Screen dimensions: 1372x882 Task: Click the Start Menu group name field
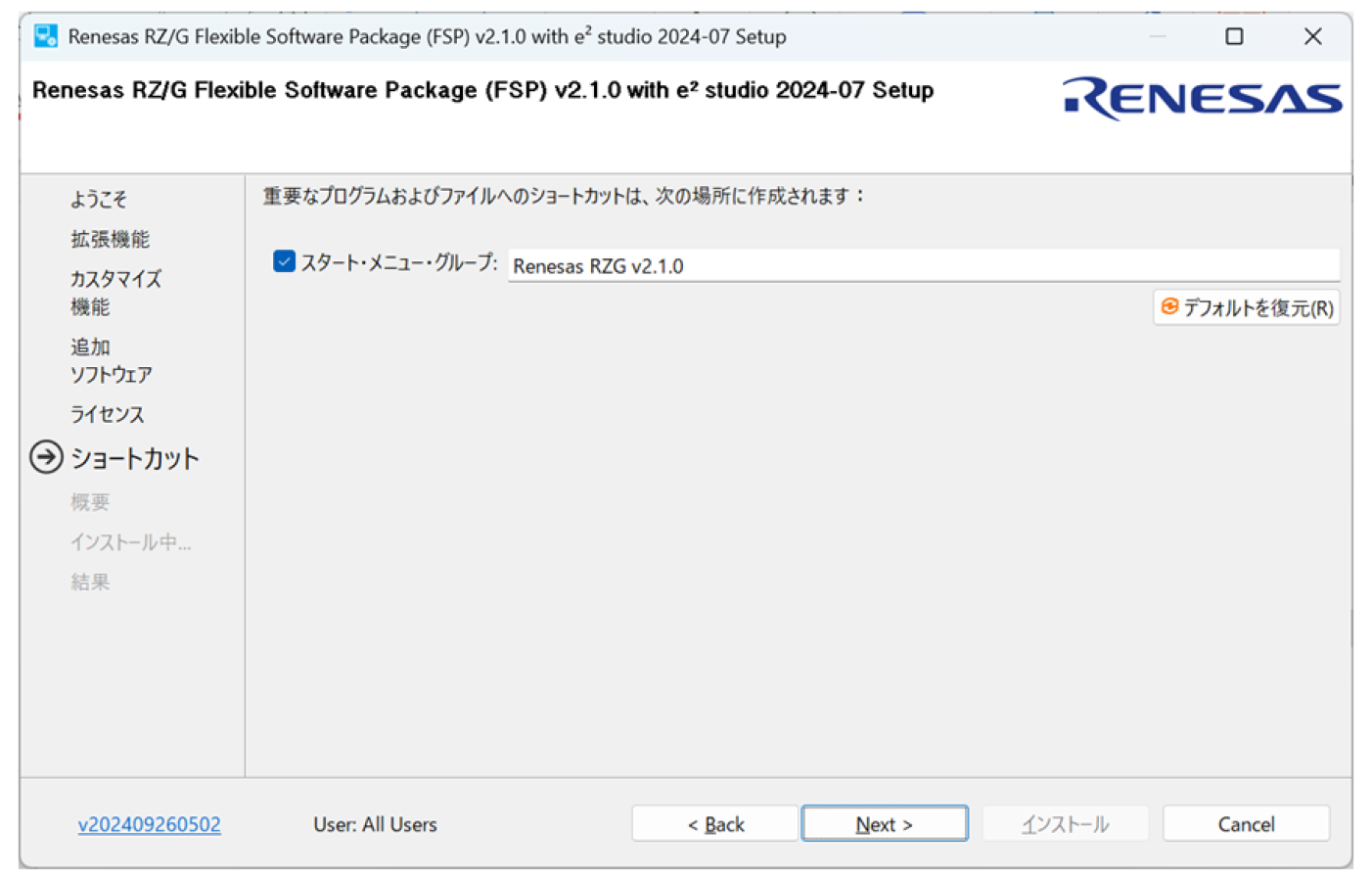(x=923, y=265)
